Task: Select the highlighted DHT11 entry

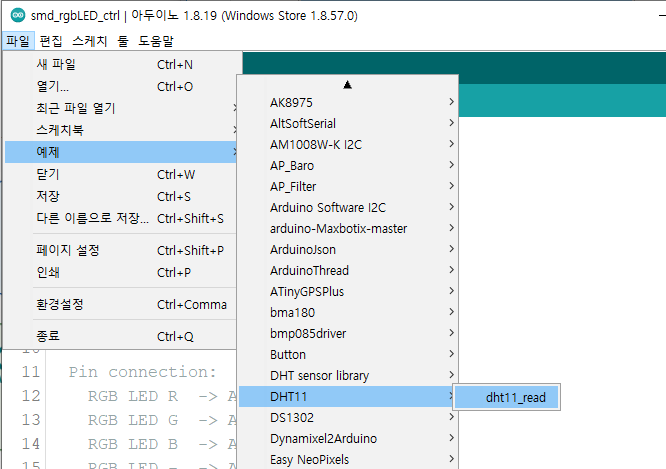Action: (347, 397)
